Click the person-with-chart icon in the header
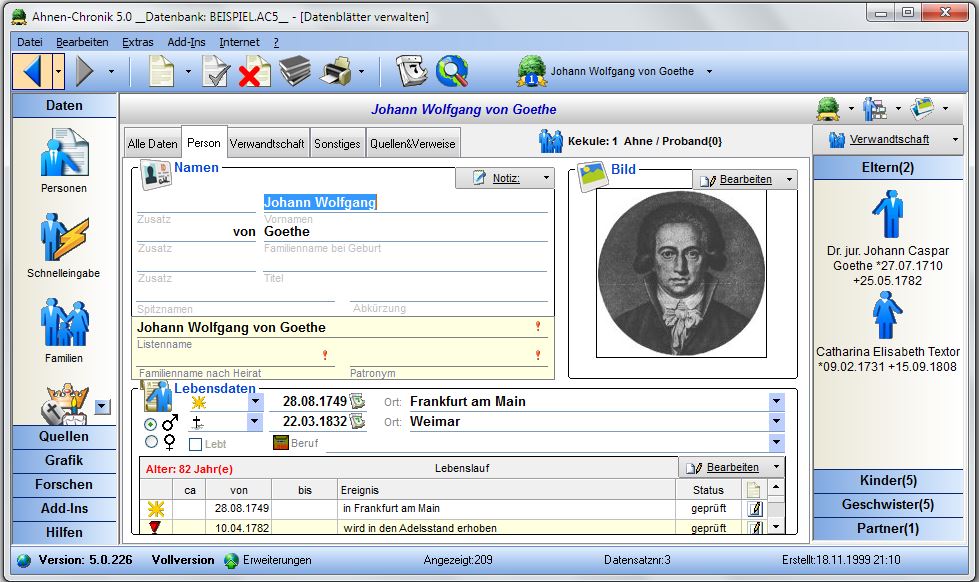Viewport: 979px width, 582px height. pyautogui.click(x=874, y=109)
